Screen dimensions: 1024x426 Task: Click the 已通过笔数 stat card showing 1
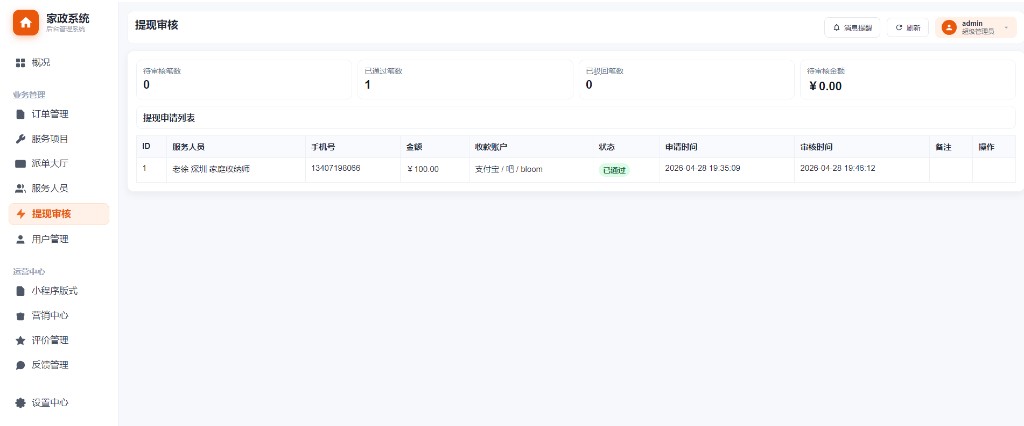(465, 80)
